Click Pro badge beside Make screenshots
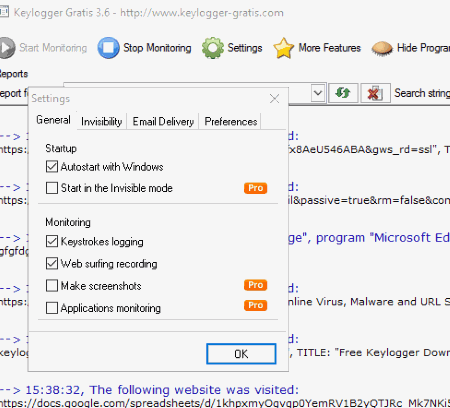This screenshot has width=450, height=408. coord(256,285)
